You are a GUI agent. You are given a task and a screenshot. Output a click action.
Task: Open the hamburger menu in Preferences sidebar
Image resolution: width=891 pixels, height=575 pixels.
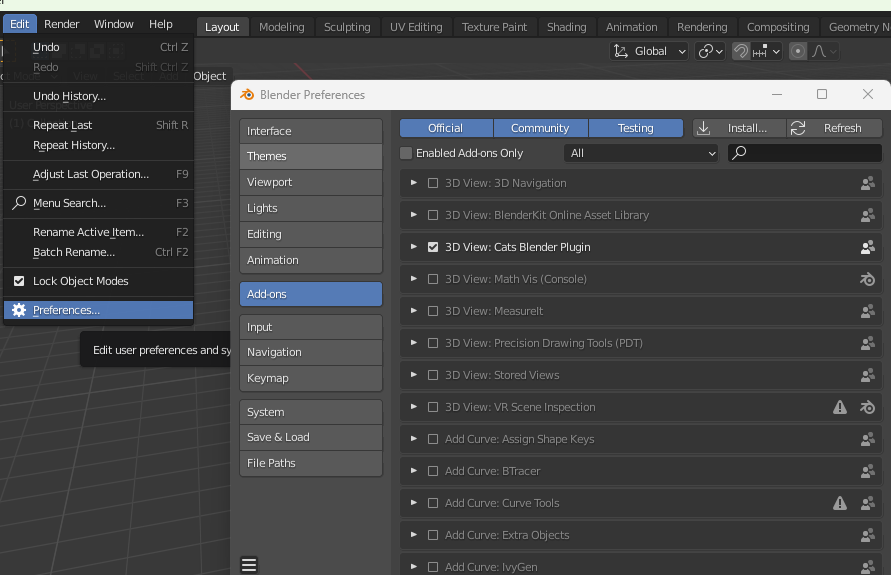coord(249,564)
